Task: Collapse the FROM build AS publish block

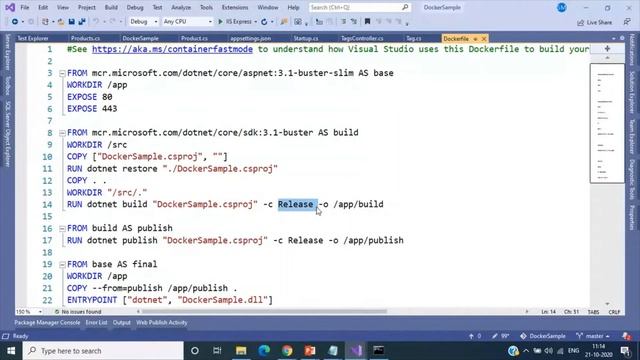Action: point(62,229)
